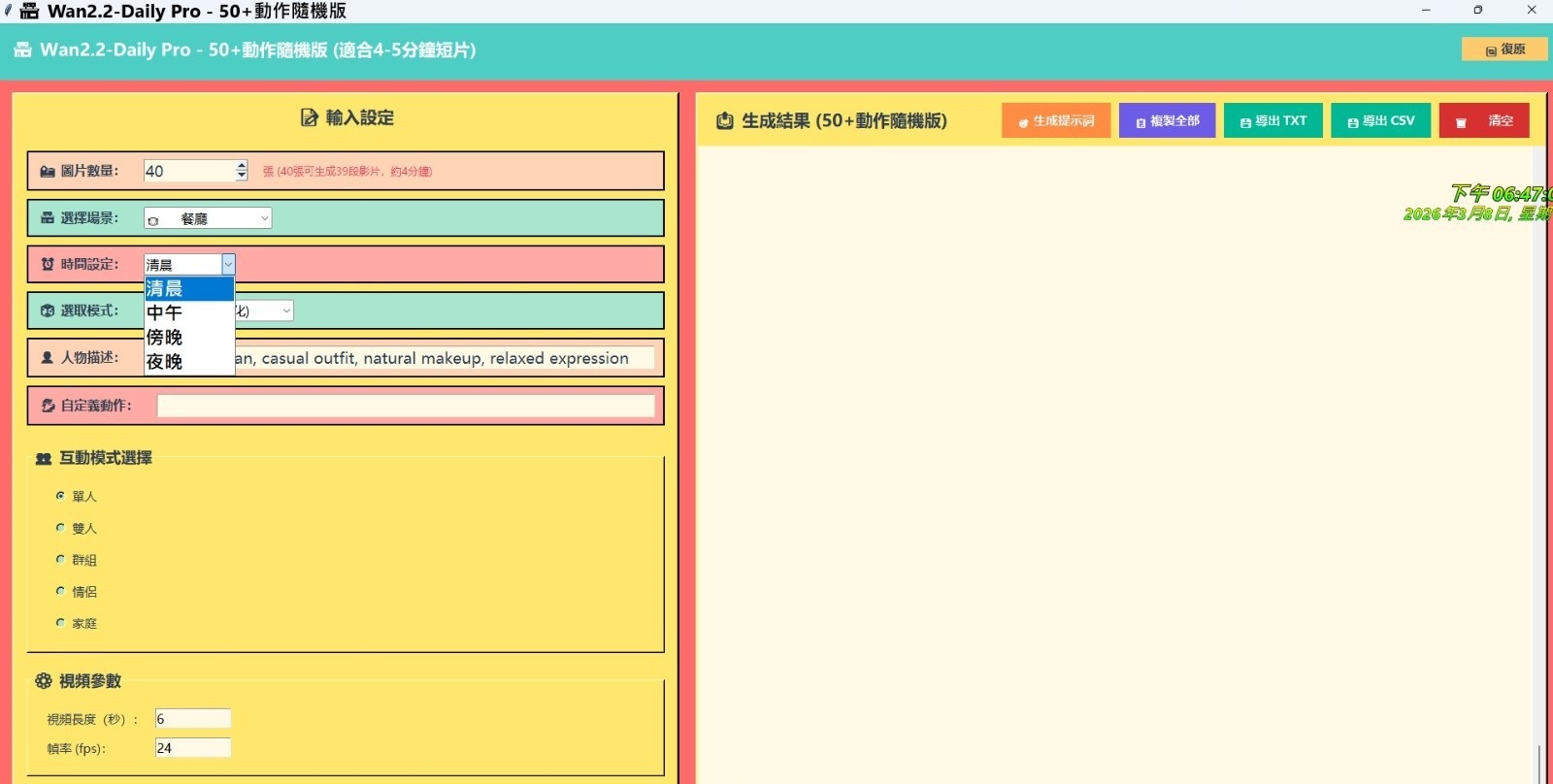Click the green clock time overlay text
The image size is (1553, 784).
pos(1501,193)
